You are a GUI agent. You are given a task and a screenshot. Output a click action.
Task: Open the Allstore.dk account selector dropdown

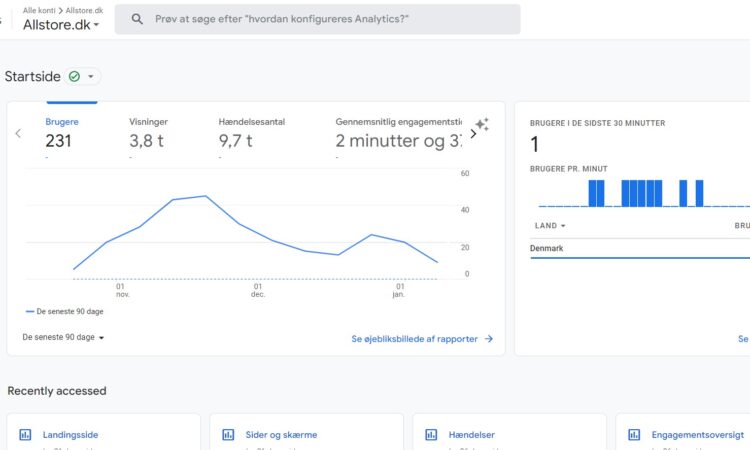pos(61,24)
